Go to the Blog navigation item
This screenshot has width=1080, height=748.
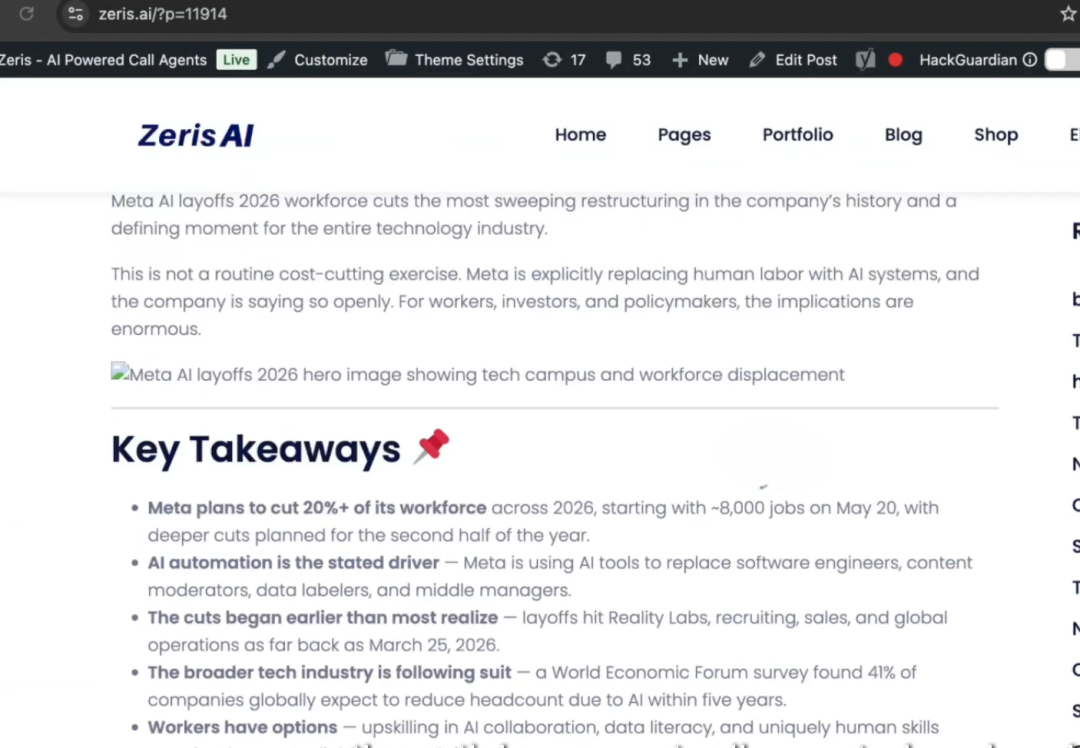pyautogui.click(x=903, y=135)
